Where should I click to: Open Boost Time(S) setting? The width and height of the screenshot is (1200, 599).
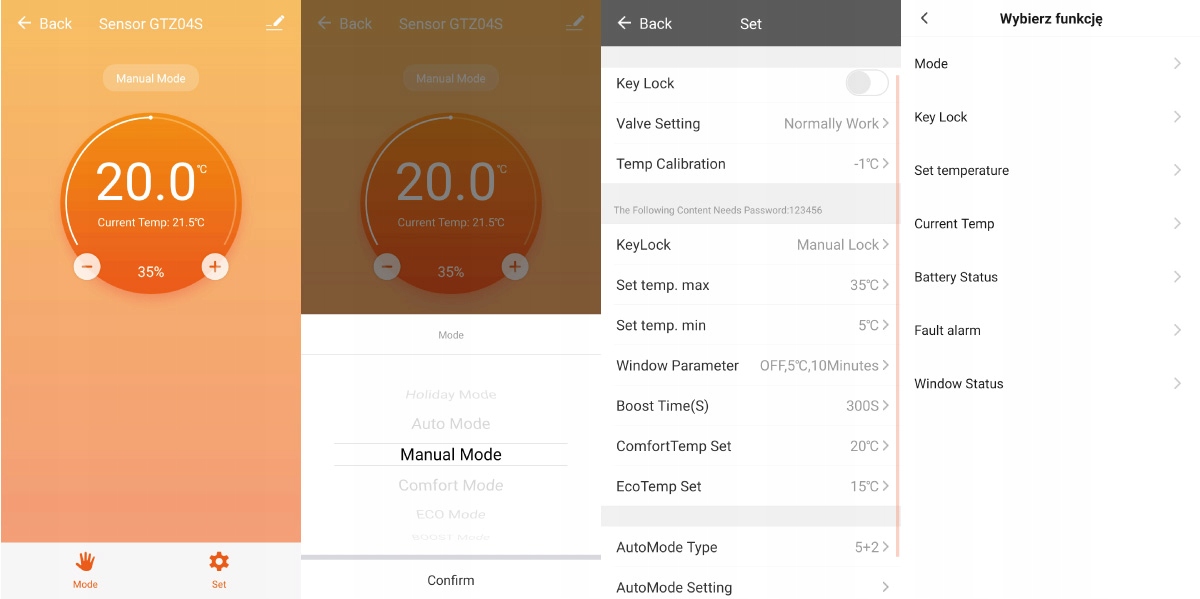click(x=750, y=406)
